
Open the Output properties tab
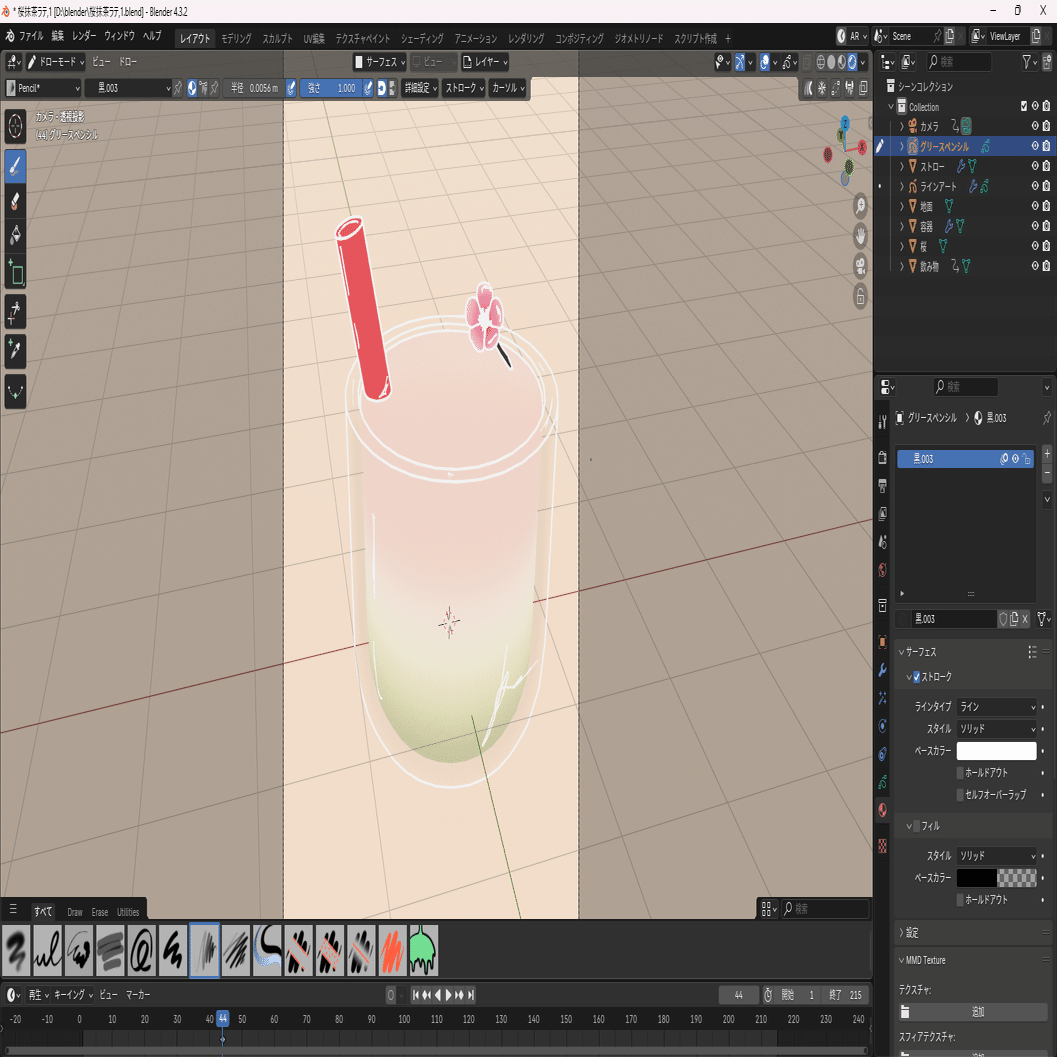pos(882,485)
